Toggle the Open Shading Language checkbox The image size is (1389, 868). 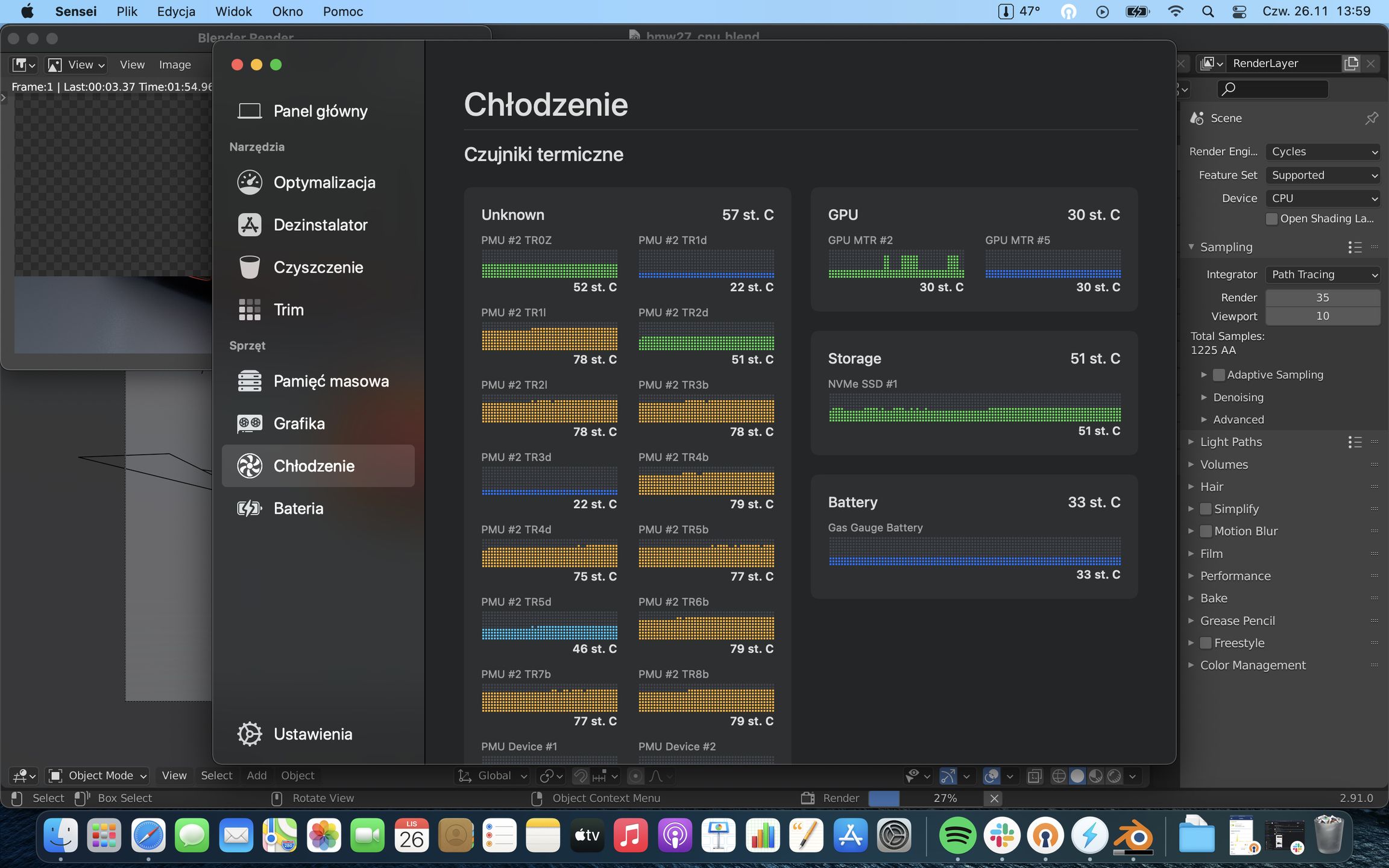click(x=1272, y=219)
